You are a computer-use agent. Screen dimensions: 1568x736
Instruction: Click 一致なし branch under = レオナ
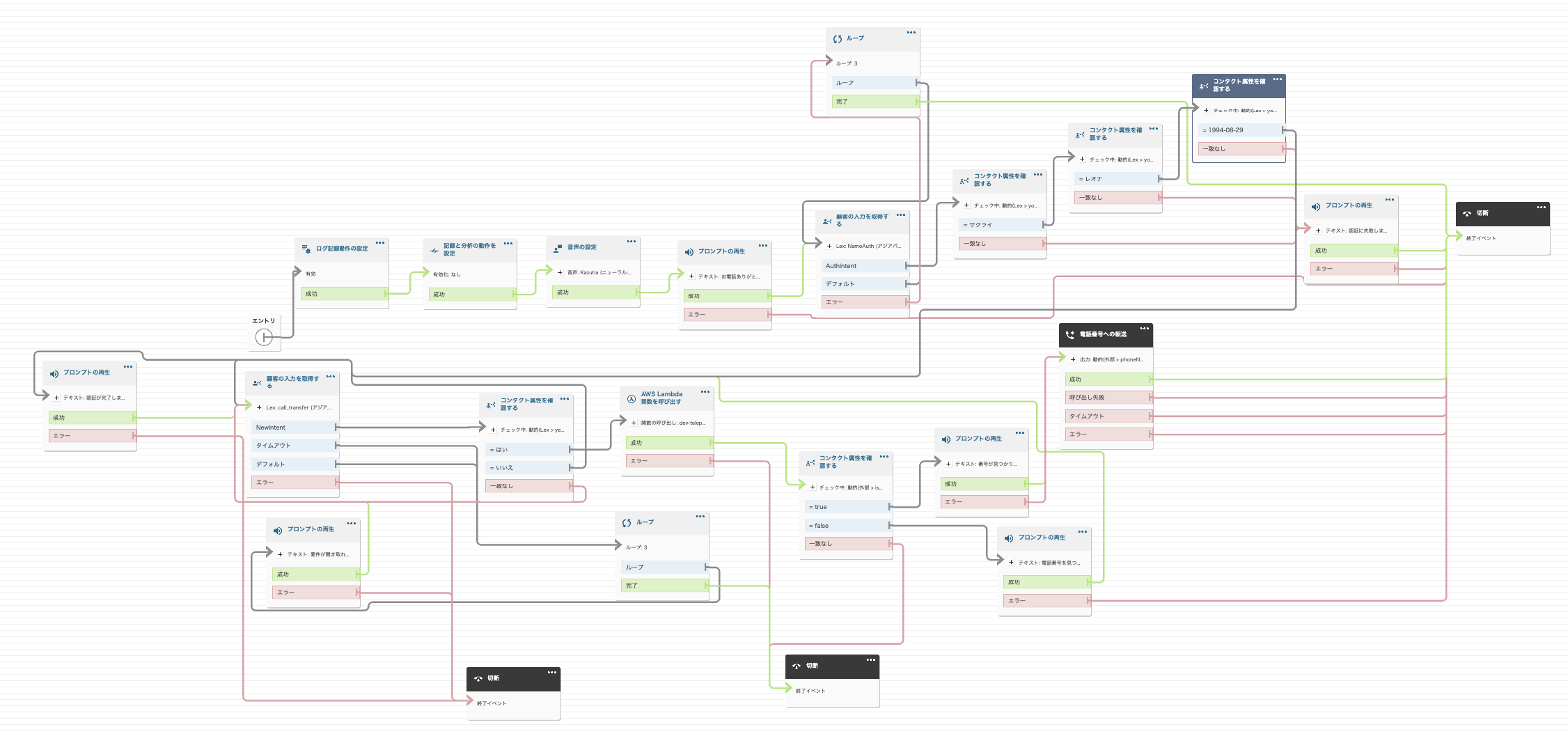[1118, 198]
